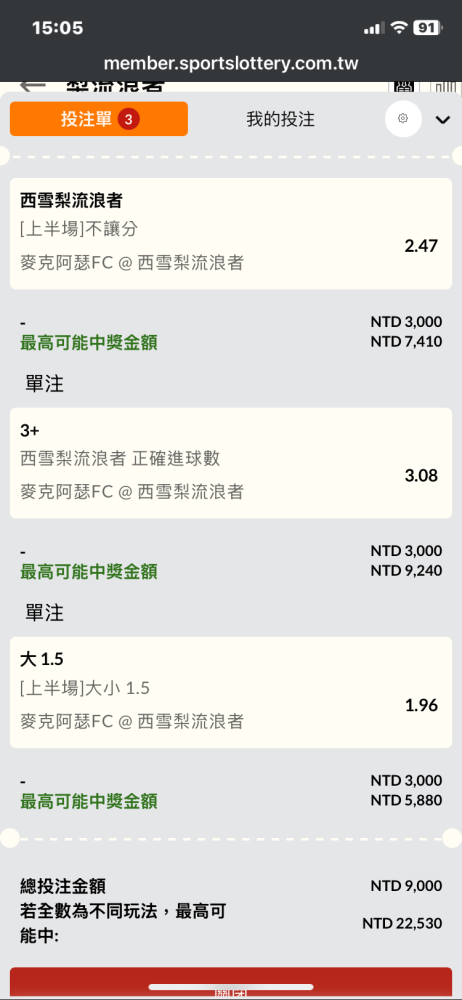Image resolution: width=462 pixels, height=1000 pixels.
Task: Tap the red badge showing 3 selections
Action: pos(128,119)
